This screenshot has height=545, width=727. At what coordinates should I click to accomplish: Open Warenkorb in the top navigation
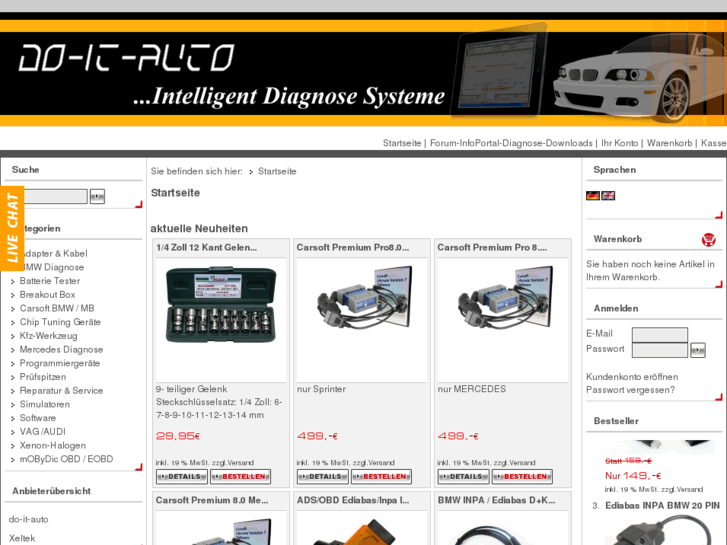point(670,143)
